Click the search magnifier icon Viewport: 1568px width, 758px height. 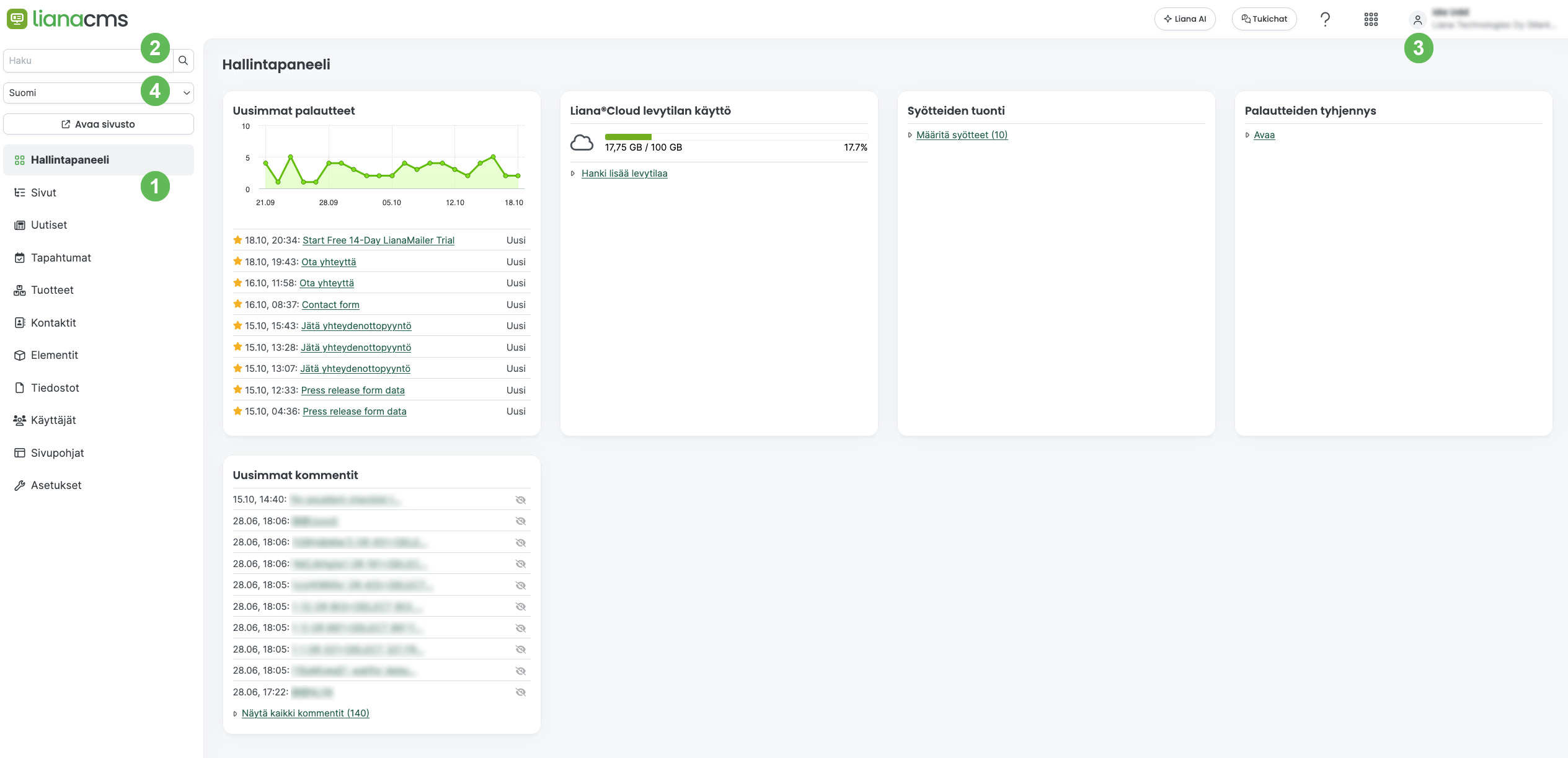click(183, 61)
